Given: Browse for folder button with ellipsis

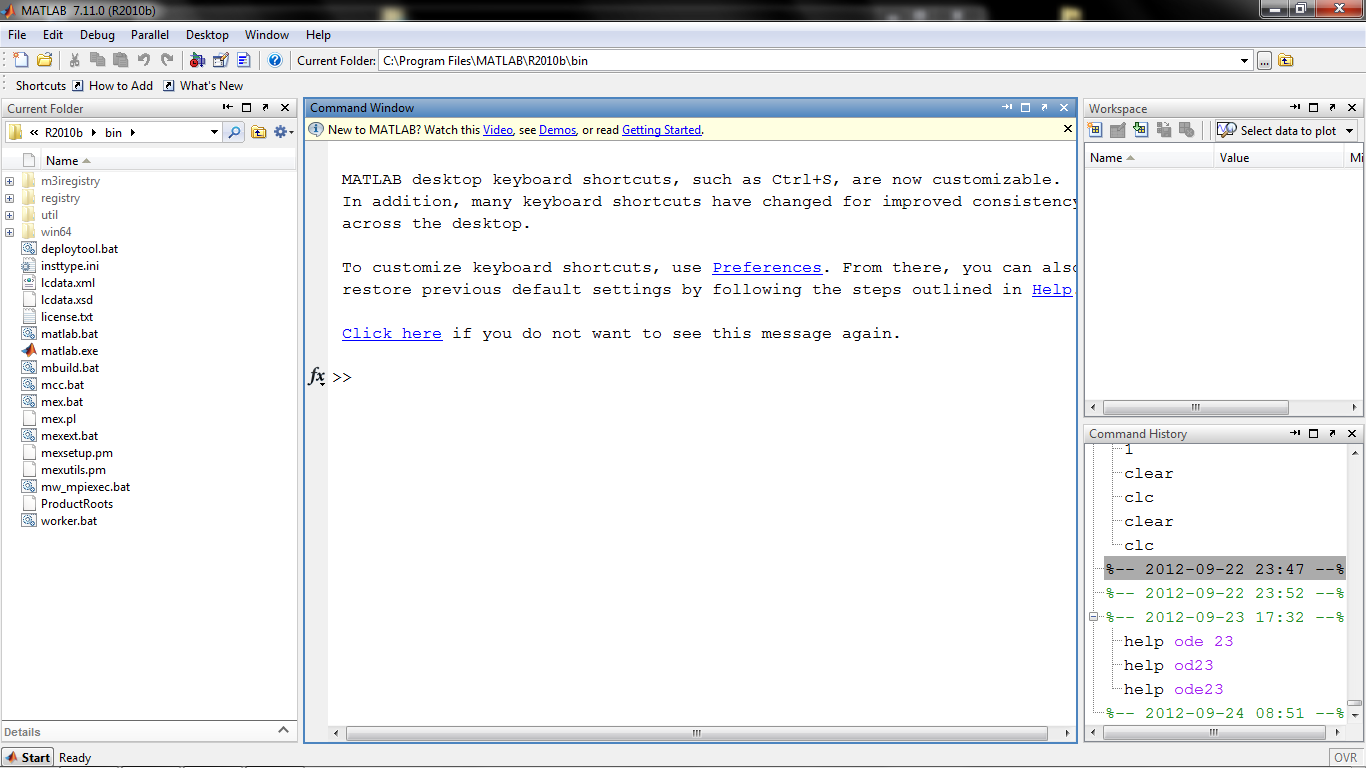Looking at the screenshot, I should [x=1264, y=60].
